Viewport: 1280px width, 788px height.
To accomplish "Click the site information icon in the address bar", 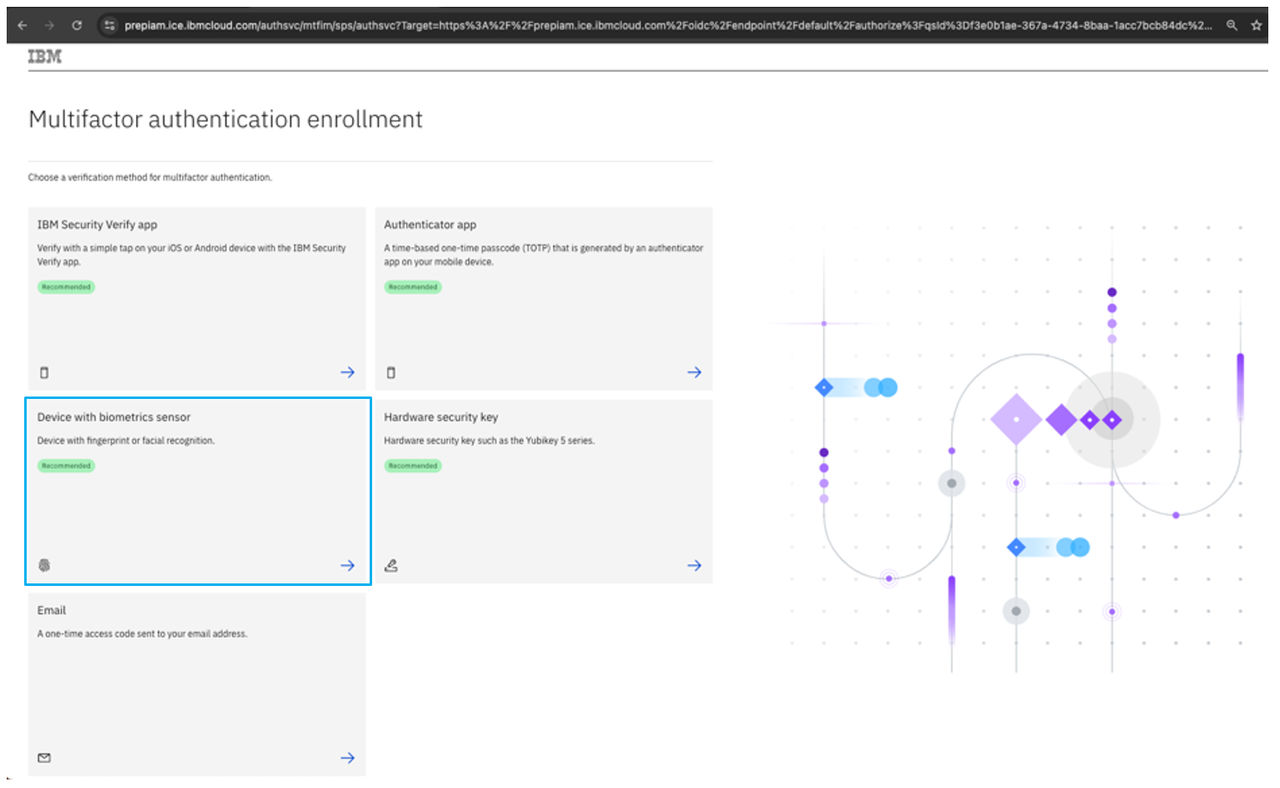I will 110,24.
